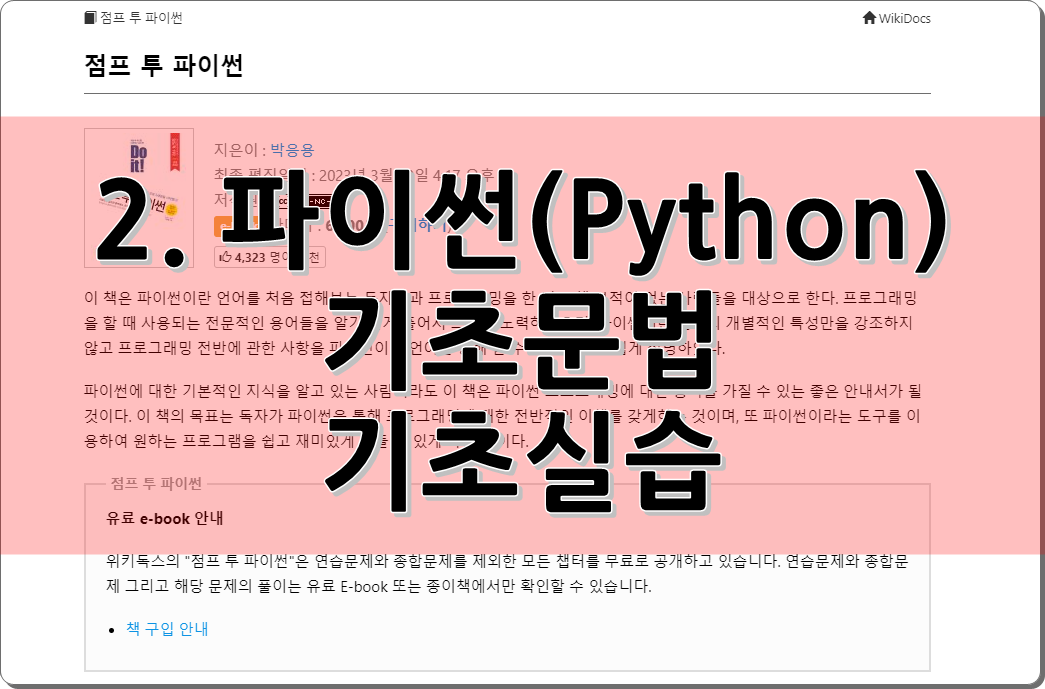Open the 점프 투 파이썬 breadcrumb link
This screenshot has width=1045, height=689.
[x=141, y=18]
